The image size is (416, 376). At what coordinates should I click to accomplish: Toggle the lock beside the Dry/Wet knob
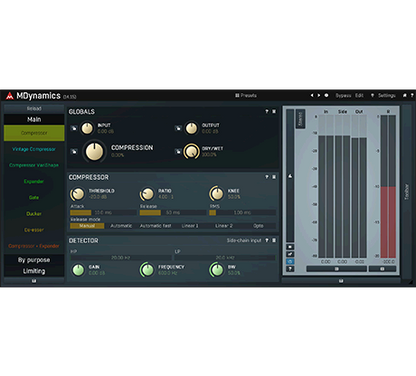click(x=178, y=152)
